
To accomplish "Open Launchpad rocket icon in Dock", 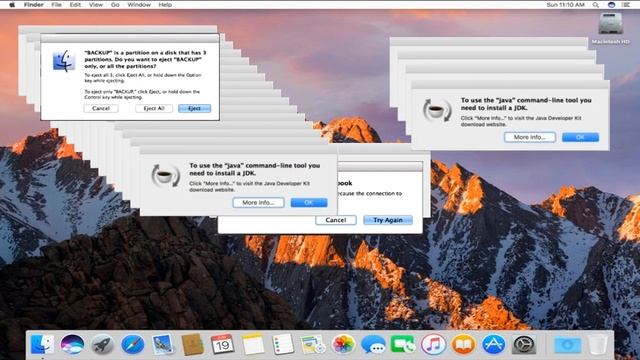I will tap(102, 344).
